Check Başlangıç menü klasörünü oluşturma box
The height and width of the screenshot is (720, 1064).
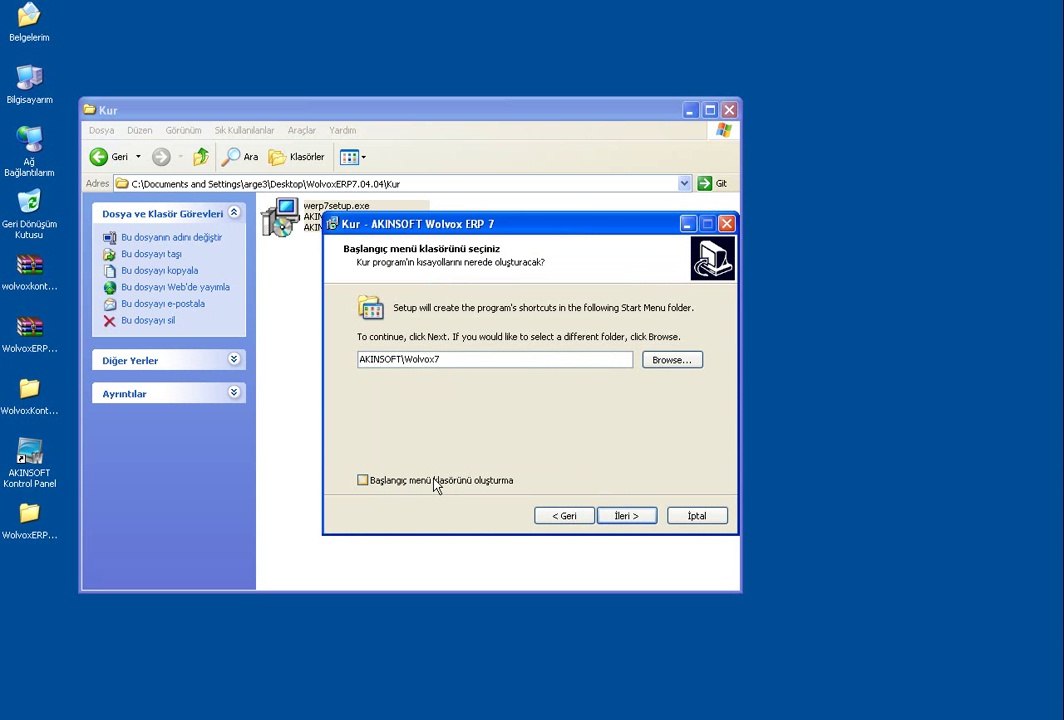362,480
